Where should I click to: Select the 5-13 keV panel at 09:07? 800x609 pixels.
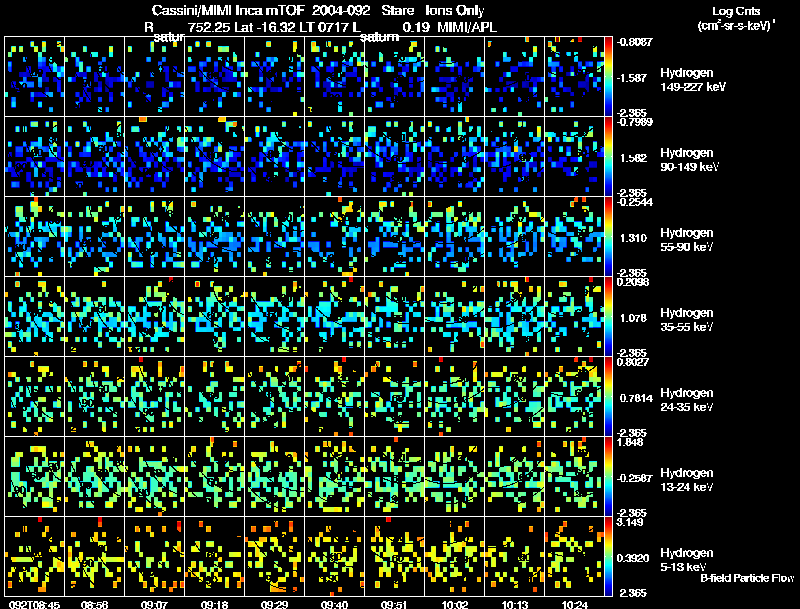click(x=155, y=556)
